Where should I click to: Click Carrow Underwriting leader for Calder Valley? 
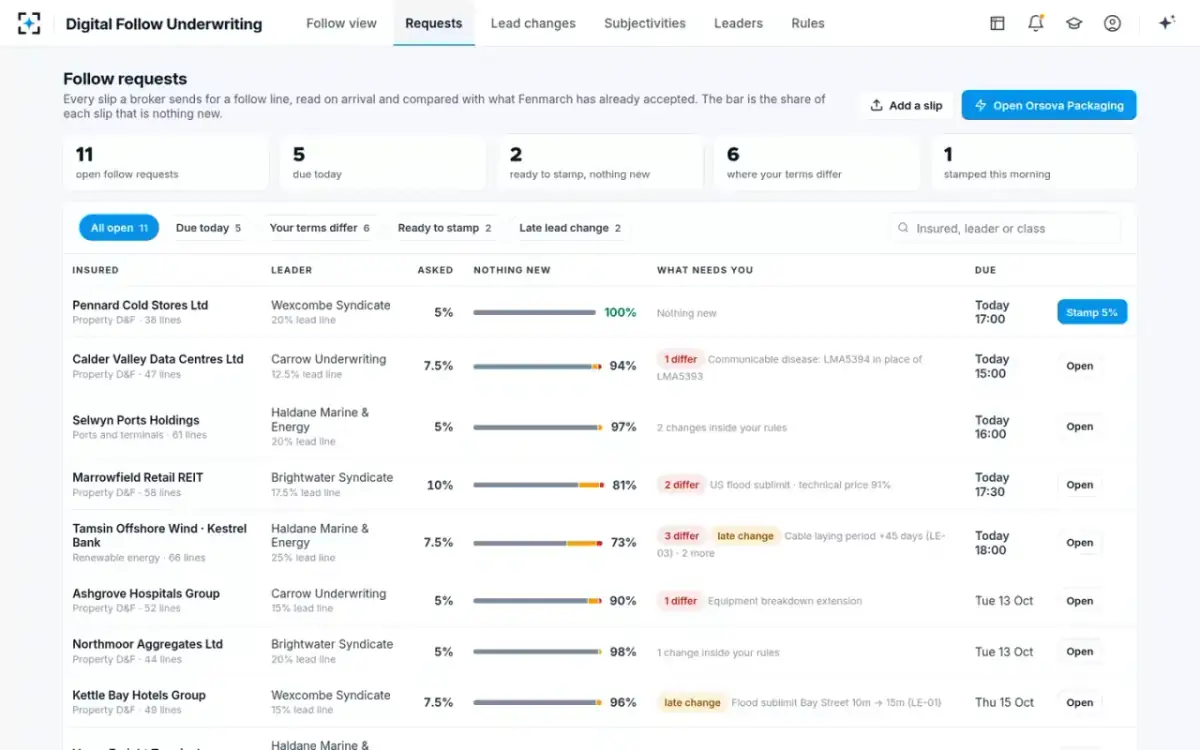[328, 359]
